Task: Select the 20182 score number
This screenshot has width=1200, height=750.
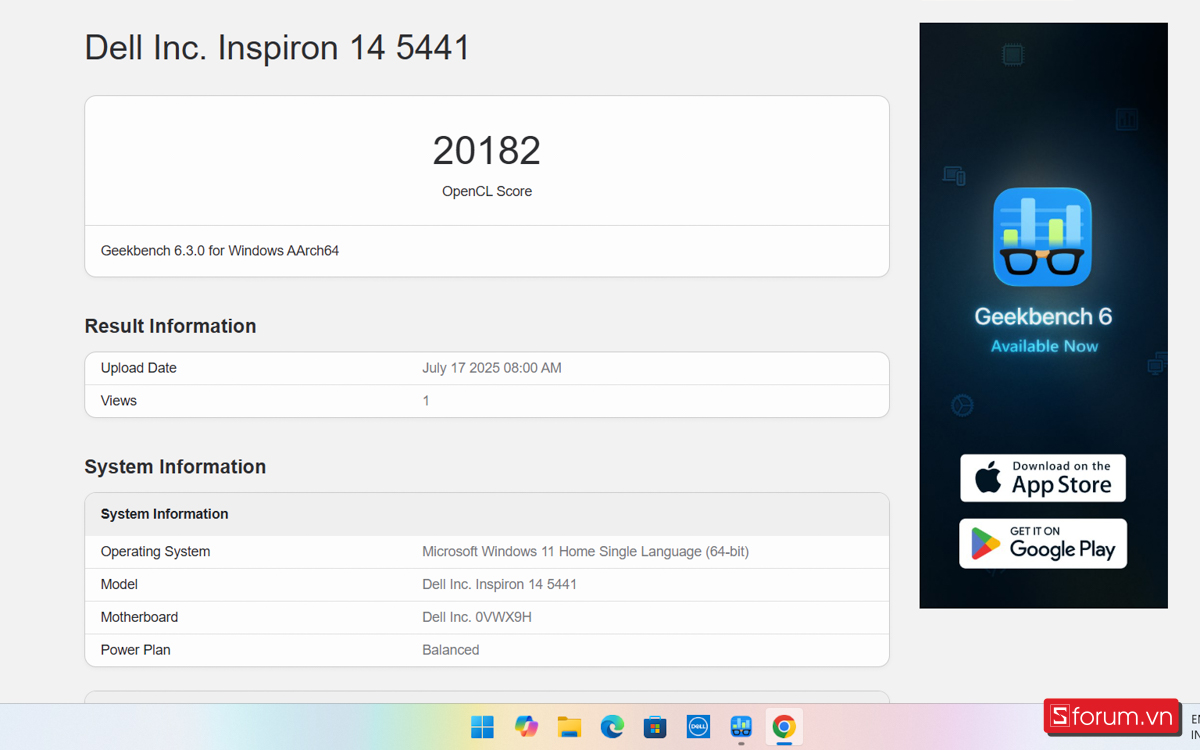Action: tap(487, 151)
